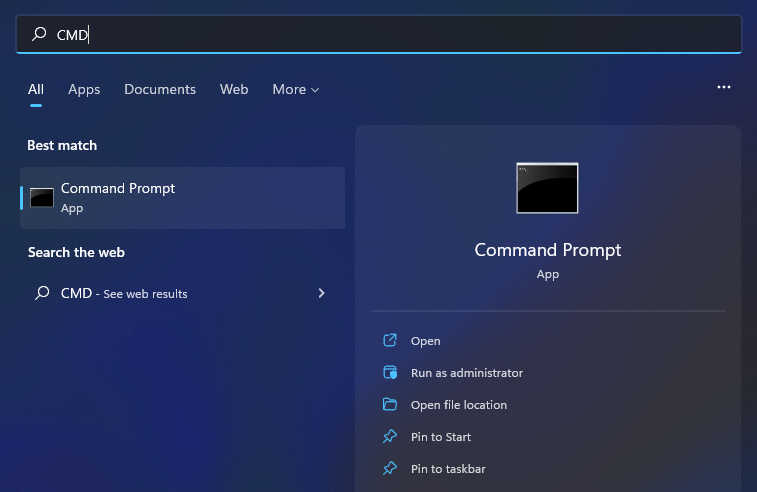Click the small Command Prompt icon in results
Screen dimensions: 757x492
(x=42, y=198)
